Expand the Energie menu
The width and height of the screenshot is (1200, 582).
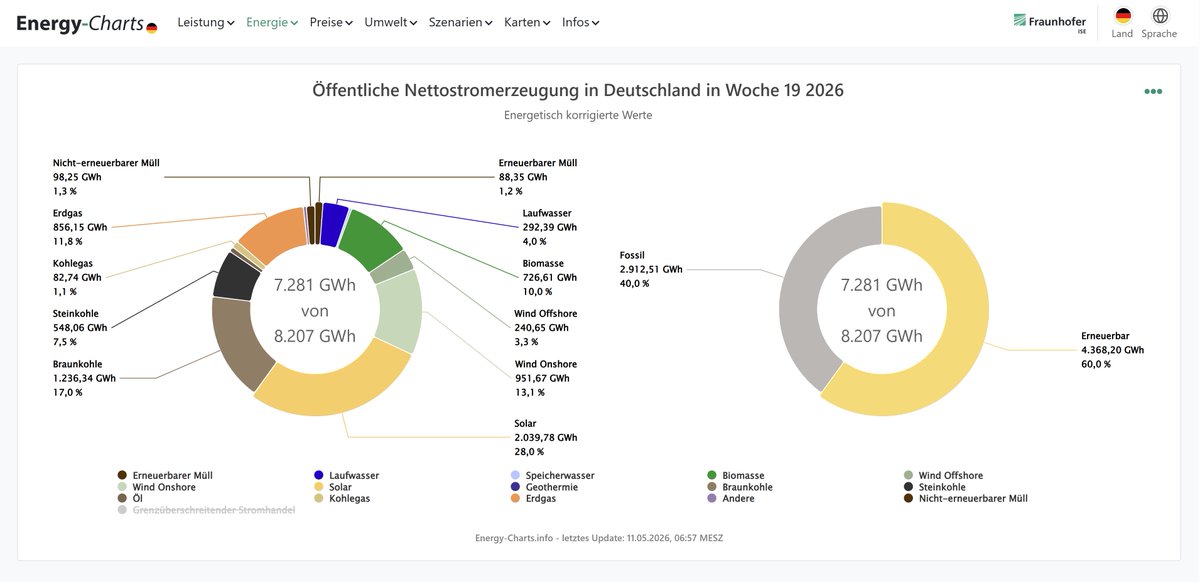point(272,22)
